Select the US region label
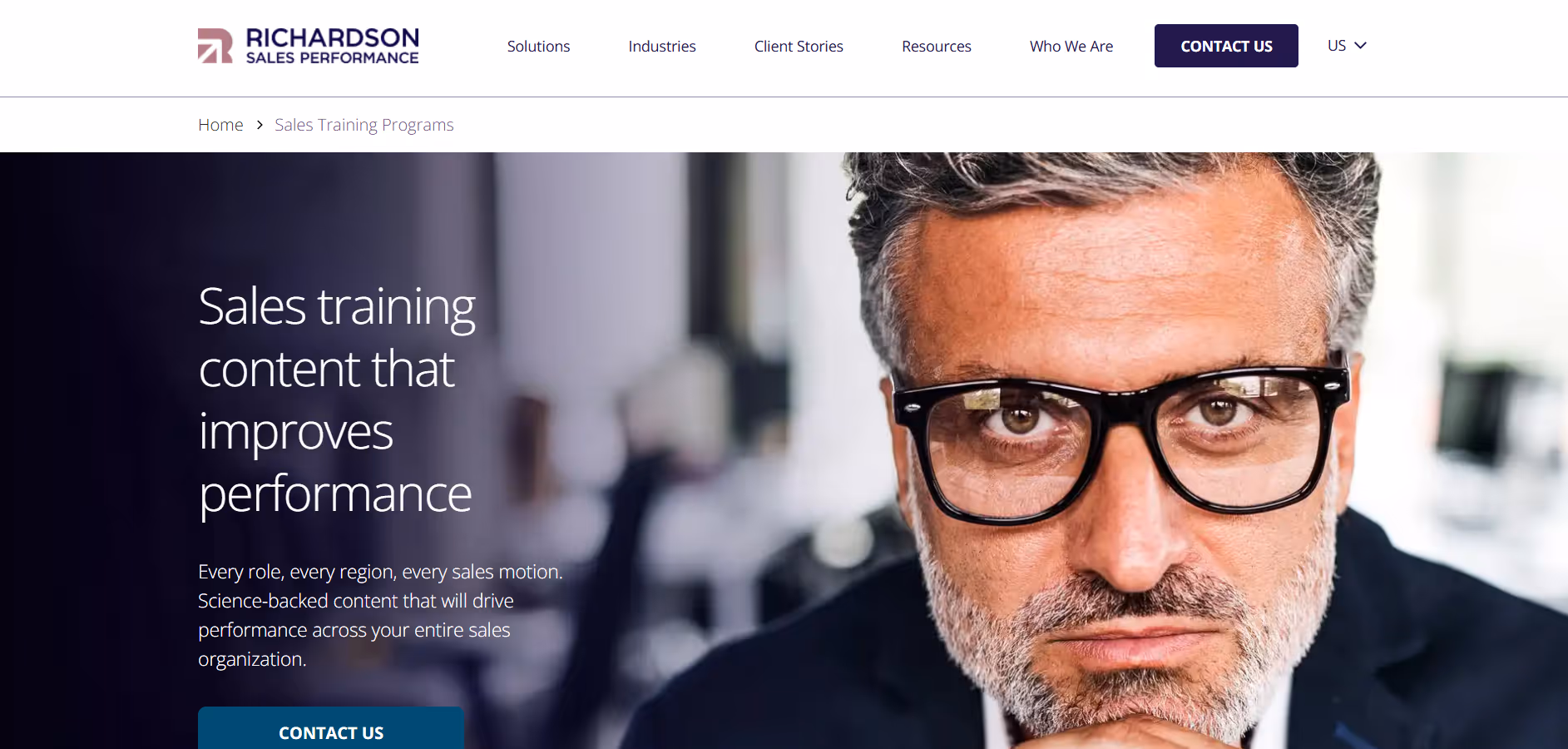Screen dimensions: 1568x749 pos(1337,46)
